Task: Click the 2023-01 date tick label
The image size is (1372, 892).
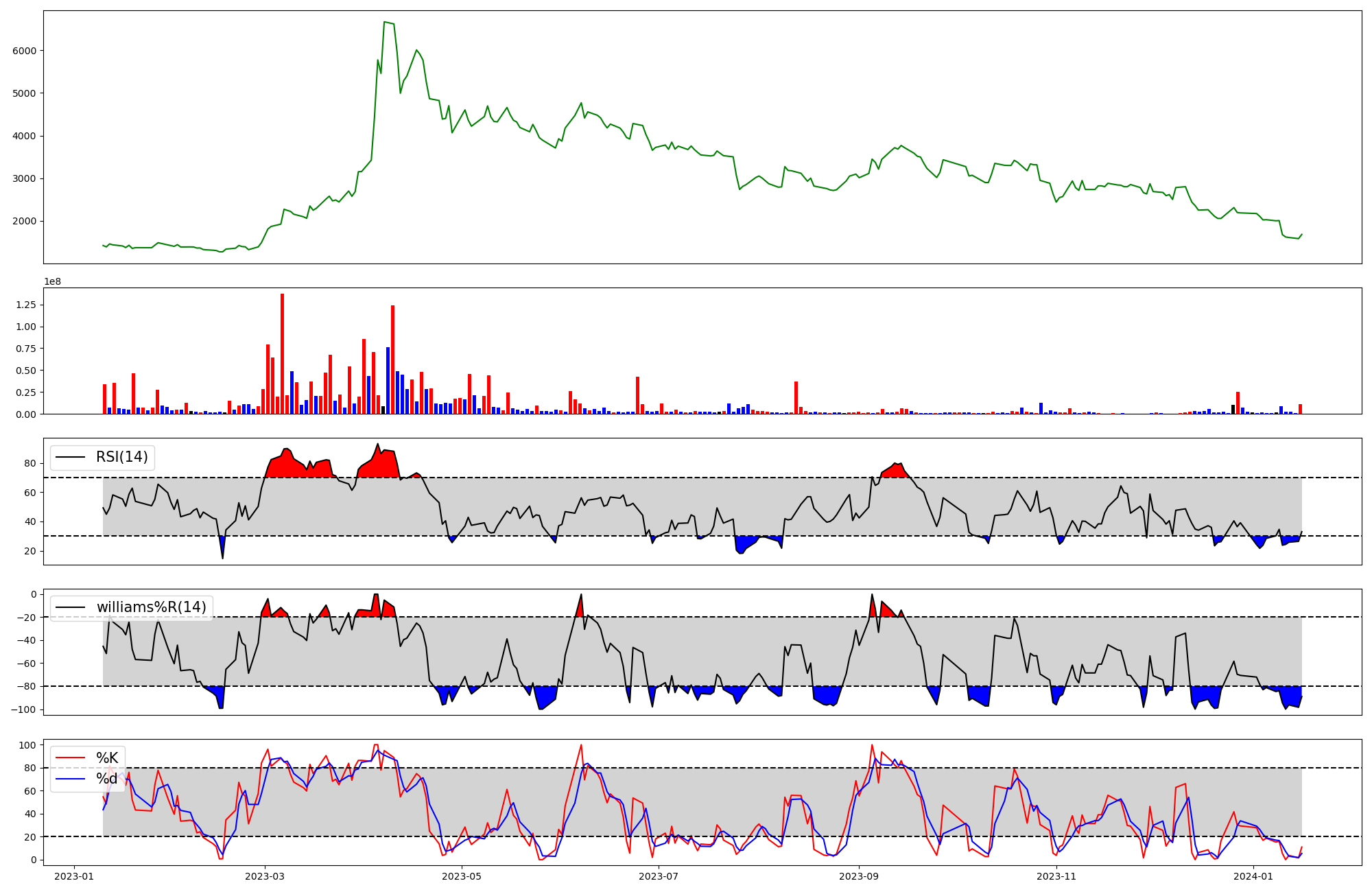Action: 74,876
